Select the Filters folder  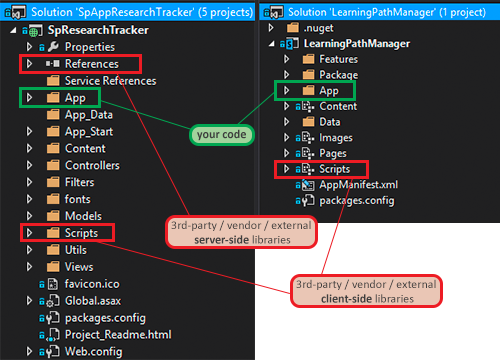79,182
